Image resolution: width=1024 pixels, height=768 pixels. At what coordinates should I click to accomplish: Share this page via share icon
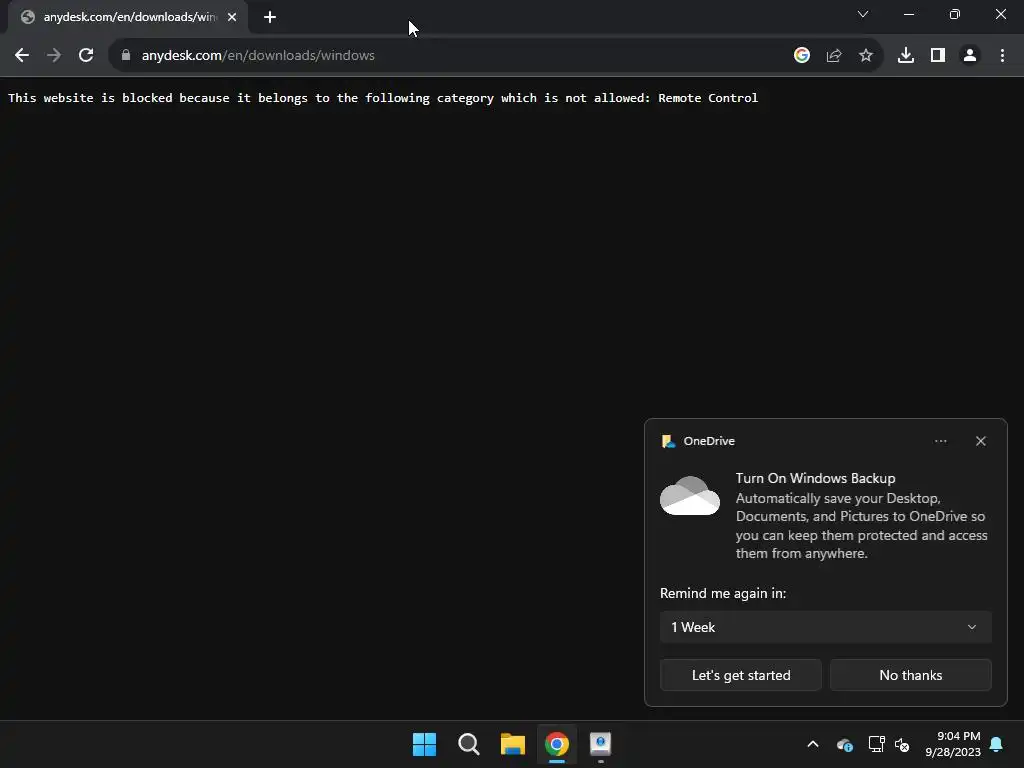(834, 56)
